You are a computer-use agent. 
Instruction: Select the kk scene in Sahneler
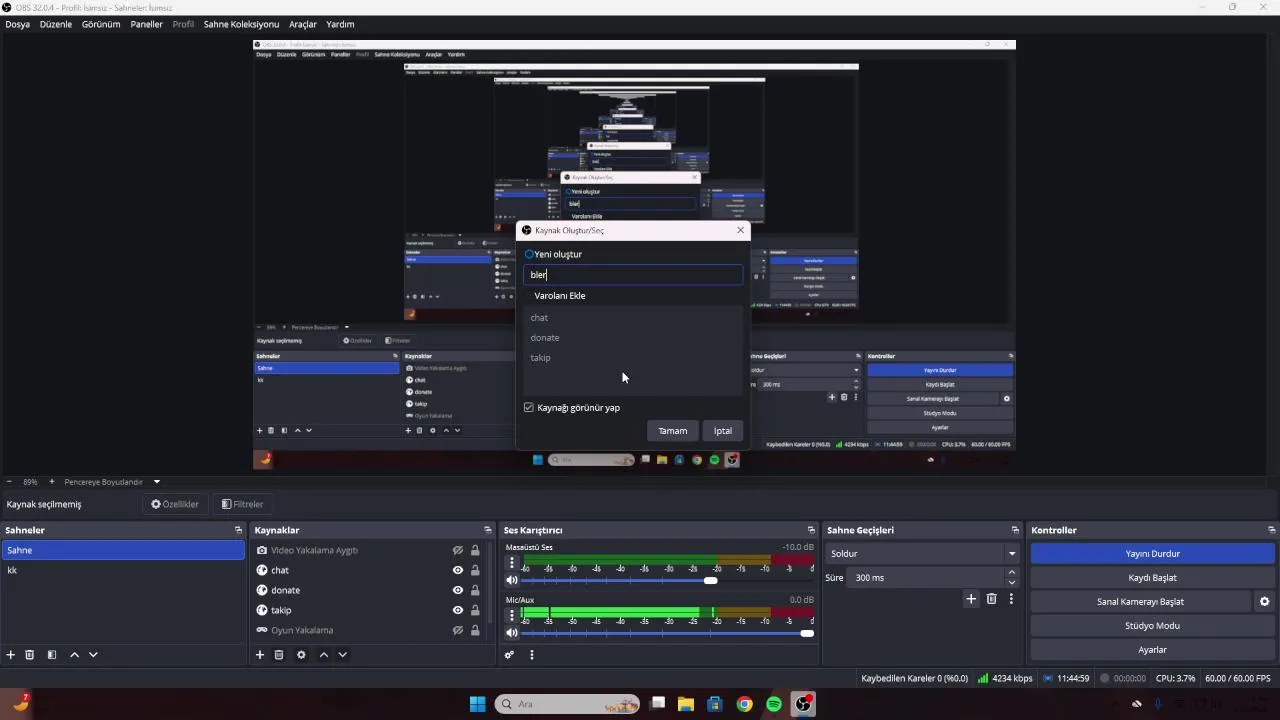123,570
